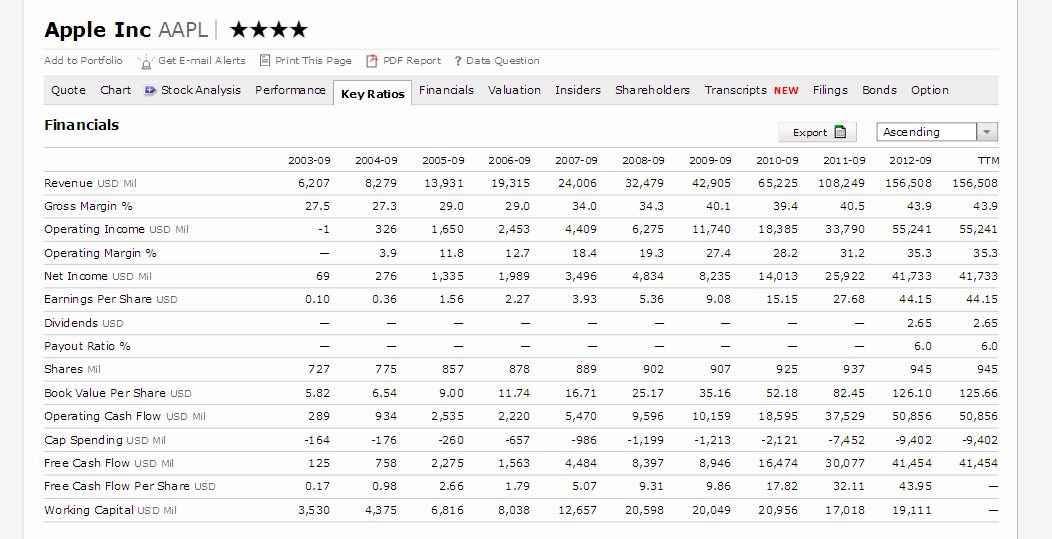The image size is (1052, 539).
Task: Switch to the Financials tab
Action: click(446, 90)
